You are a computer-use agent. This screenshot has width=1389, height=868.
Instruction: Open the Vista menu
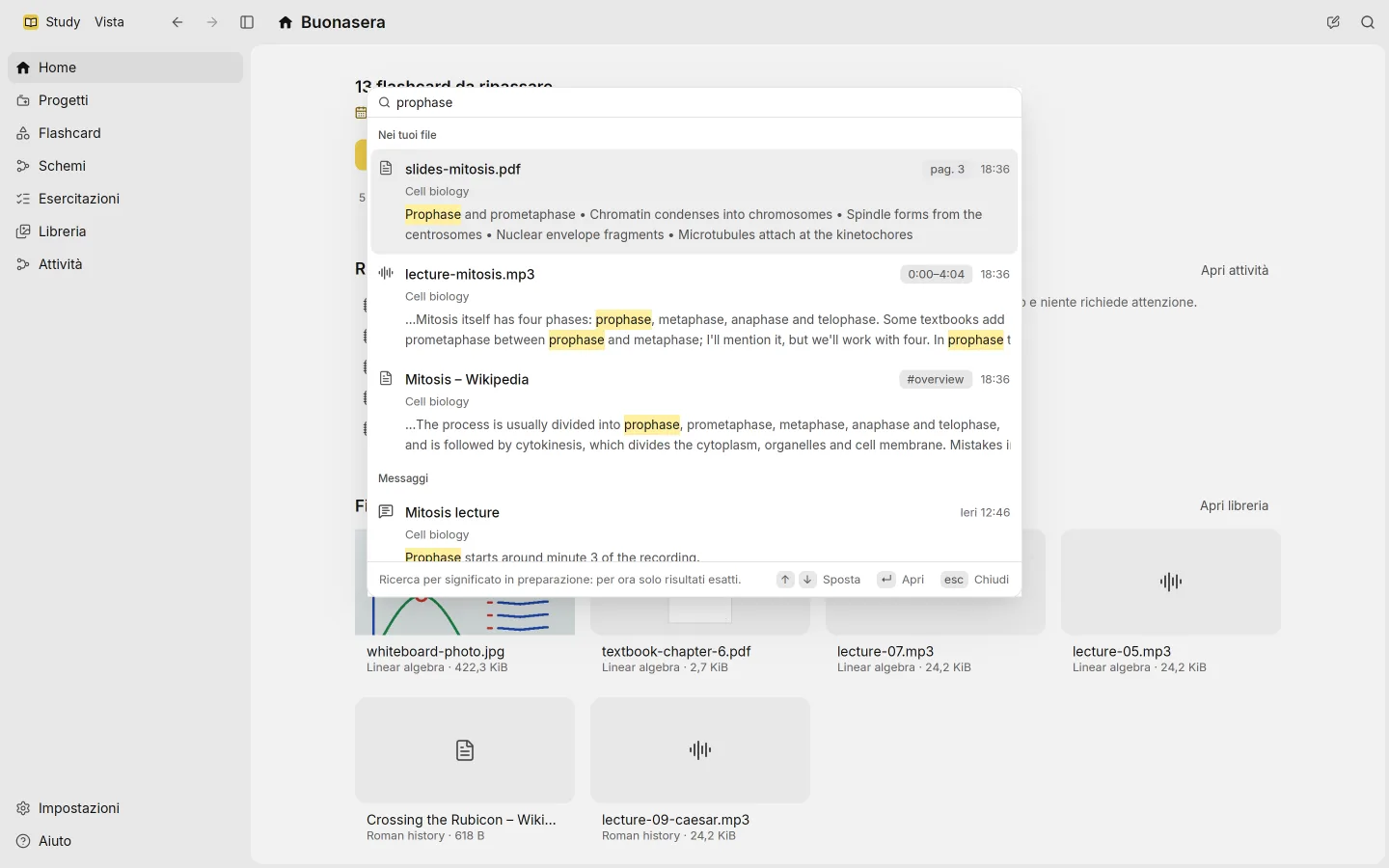coord(109,22)
